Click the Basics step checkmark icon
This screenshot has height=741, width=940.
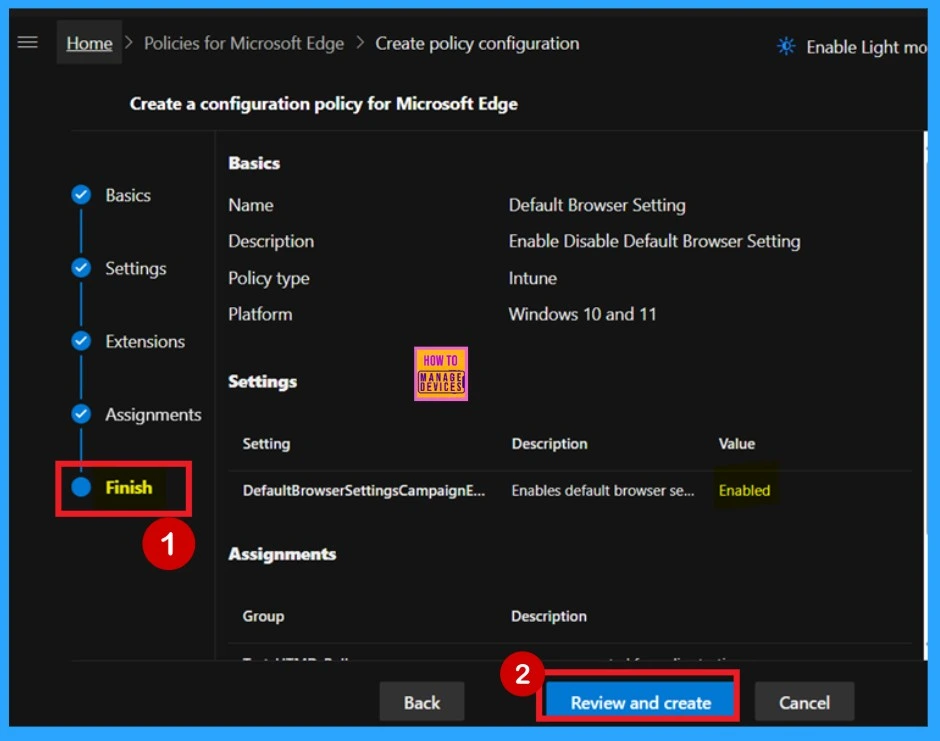click(x=81, y=195)
